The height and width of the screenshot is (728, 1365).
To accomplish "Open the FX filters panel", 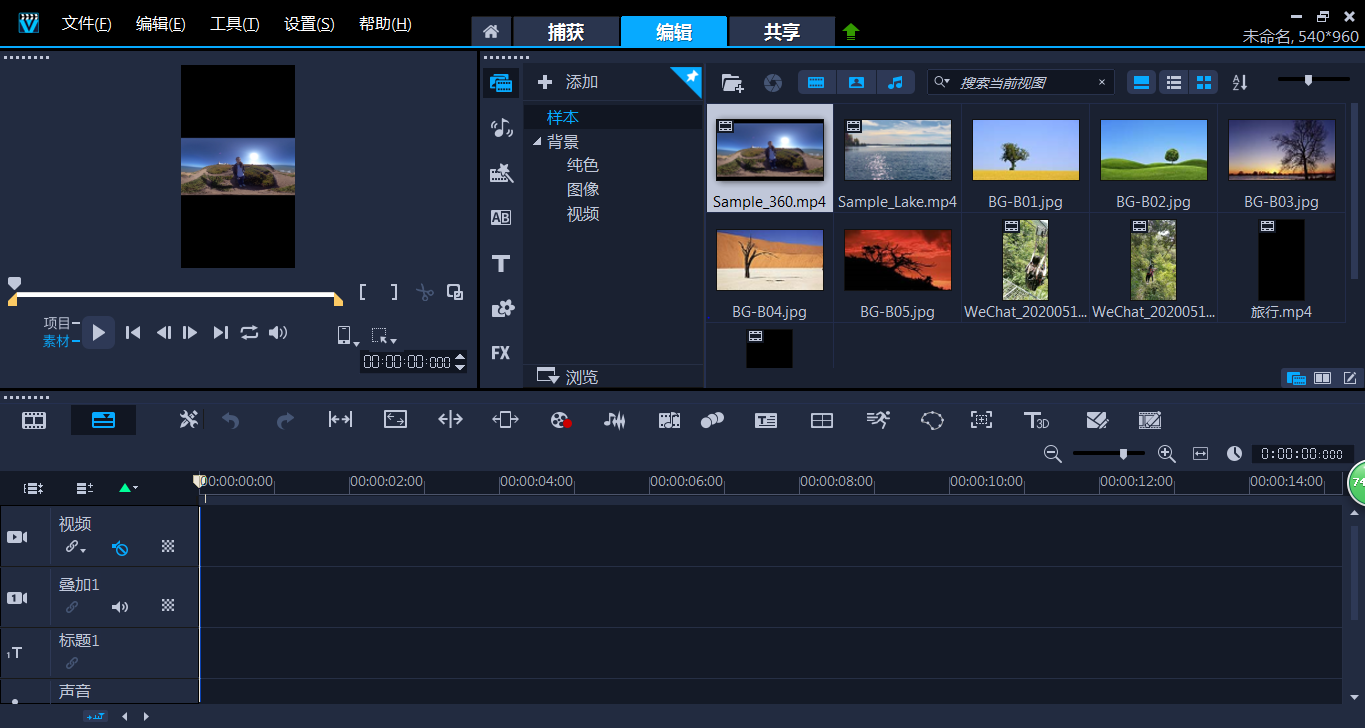I will coord(501,353).
